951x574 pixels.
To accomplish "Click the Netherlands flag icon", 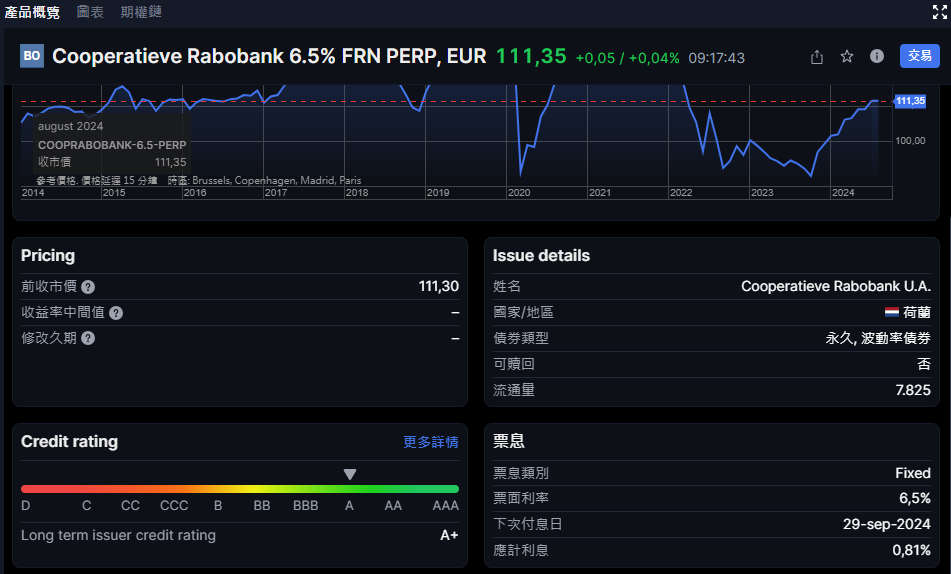I will [892, 312].
